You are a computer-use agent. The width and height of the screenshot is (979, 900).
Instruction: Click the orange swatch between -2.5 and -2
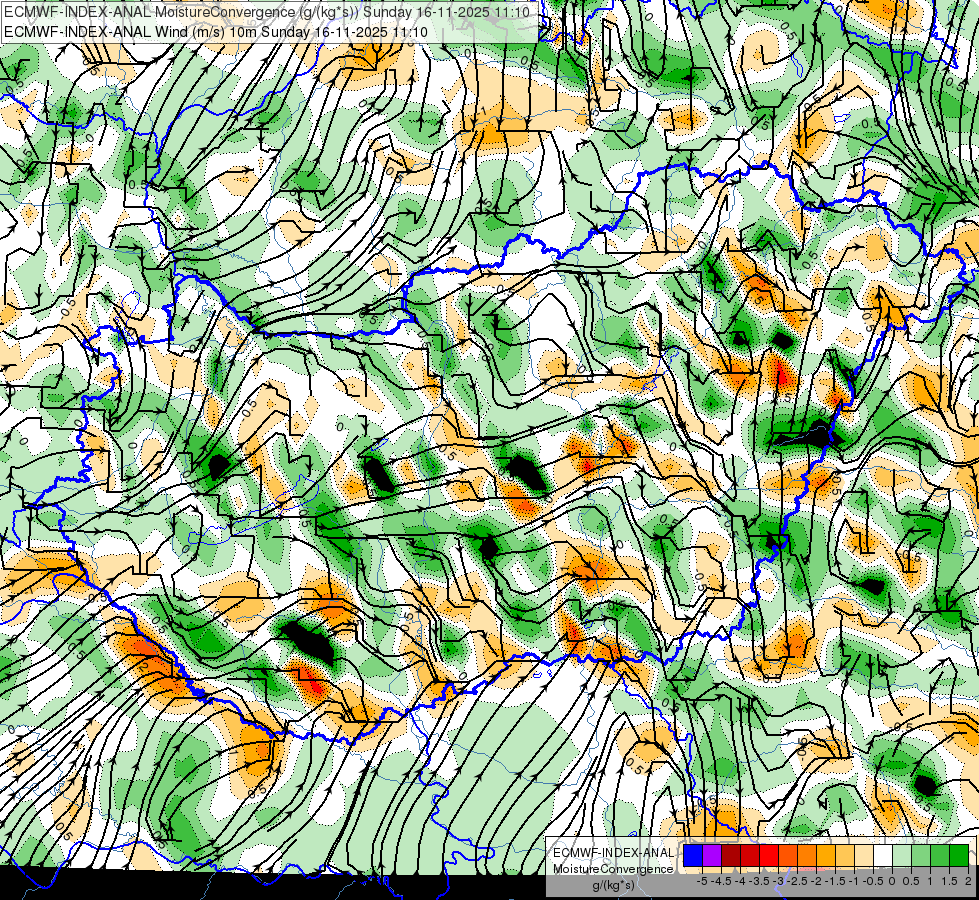click(x=807, y=856)
